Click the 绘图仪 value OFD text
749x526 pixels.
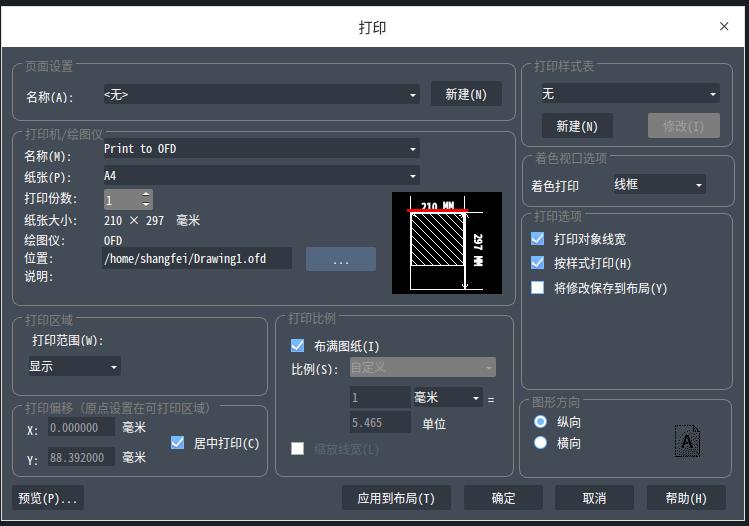(x=113, y=240)
